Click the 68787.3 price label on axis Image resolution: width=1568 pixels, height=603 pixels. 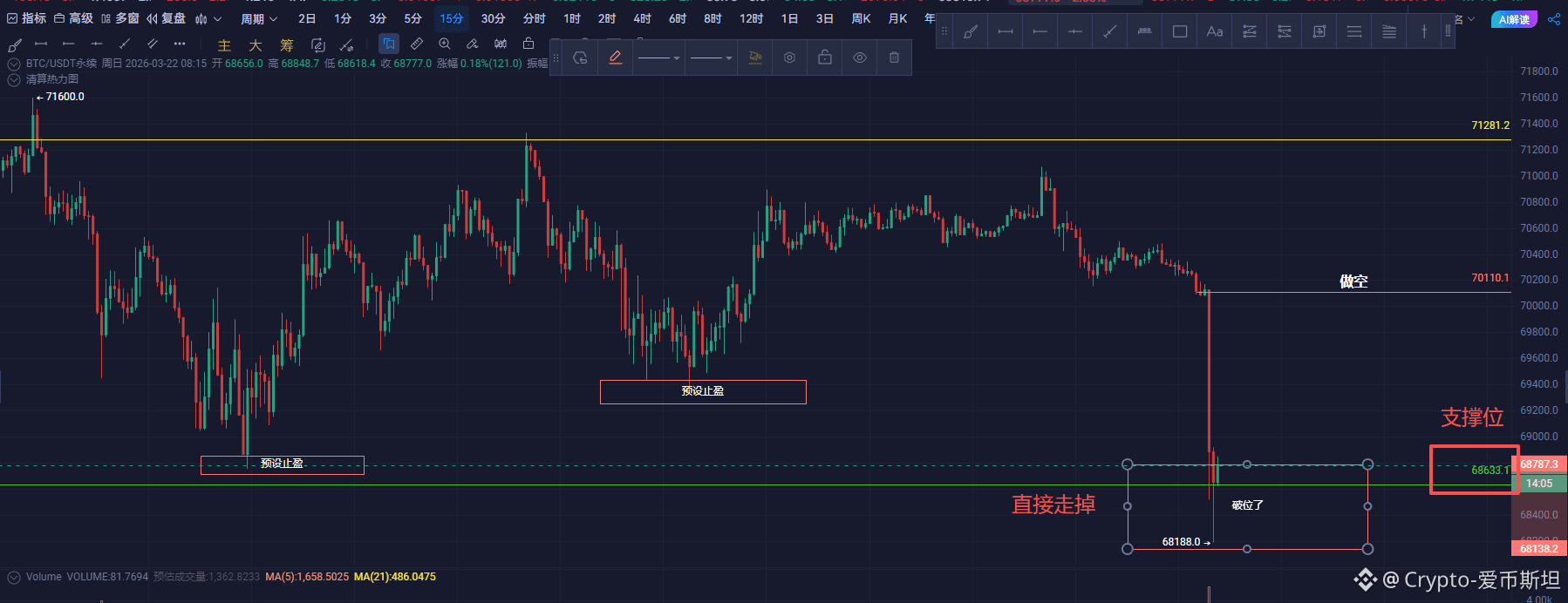pos(1539,464)
